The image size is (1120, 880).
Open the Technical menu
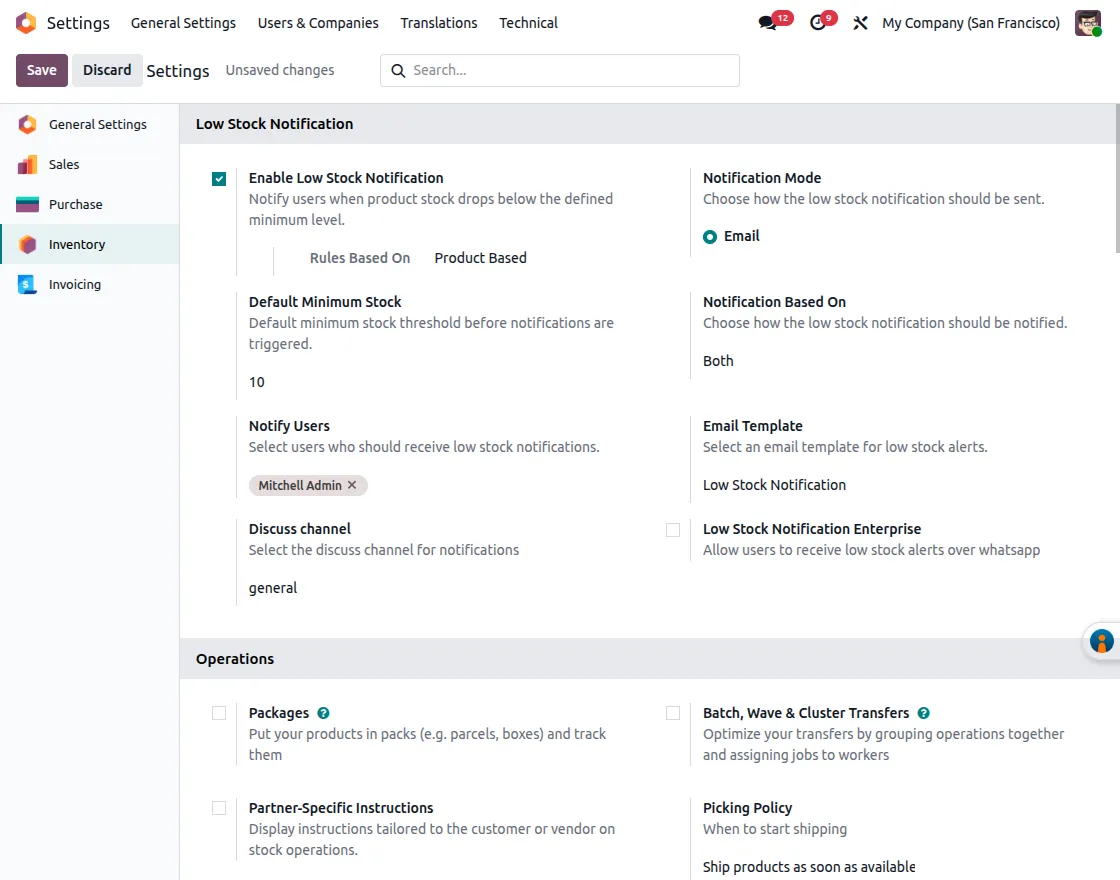coord(528,22)
